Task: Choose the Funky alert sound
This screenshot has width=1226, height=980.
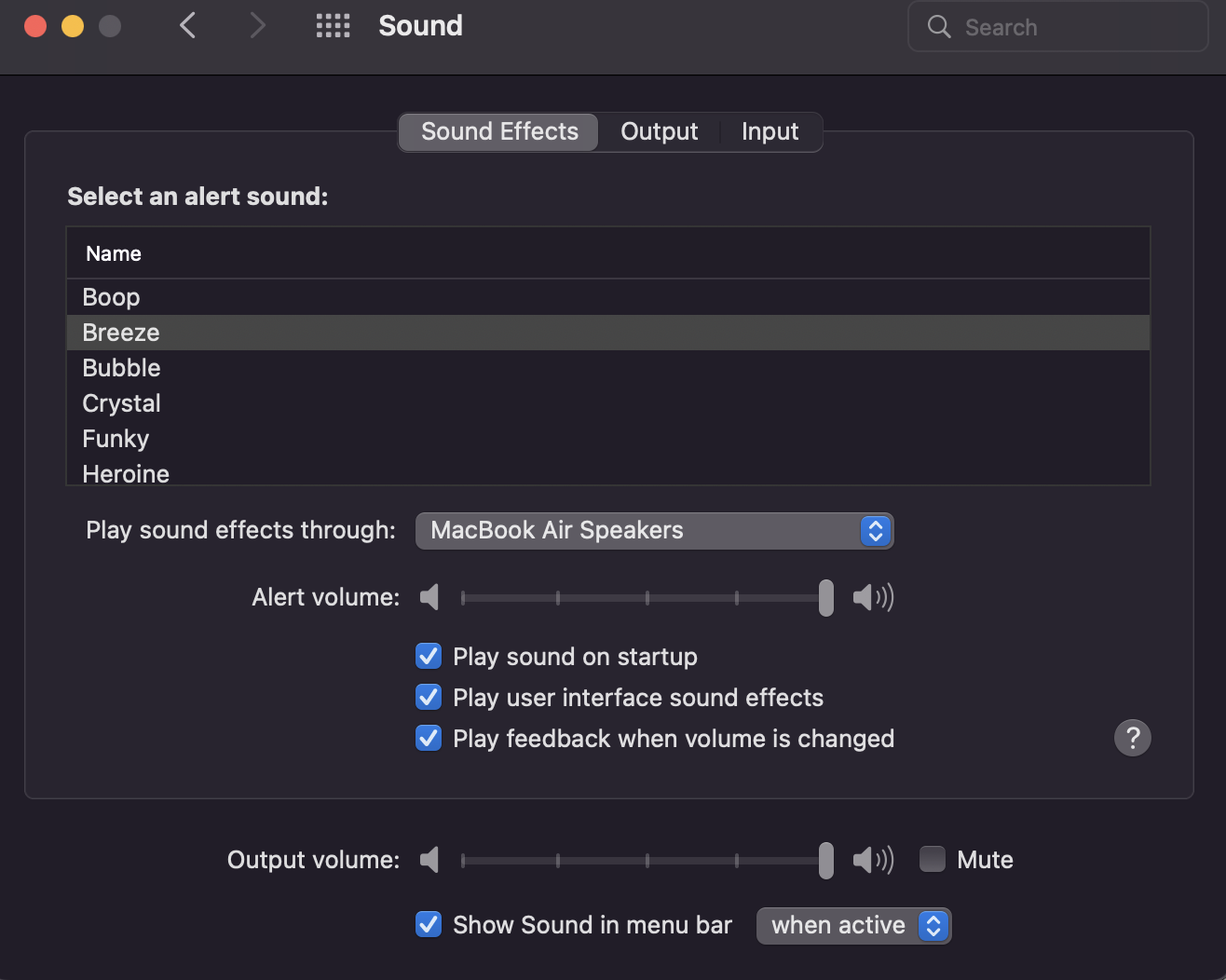Action: pyautogui.click(x=116, y=439)
